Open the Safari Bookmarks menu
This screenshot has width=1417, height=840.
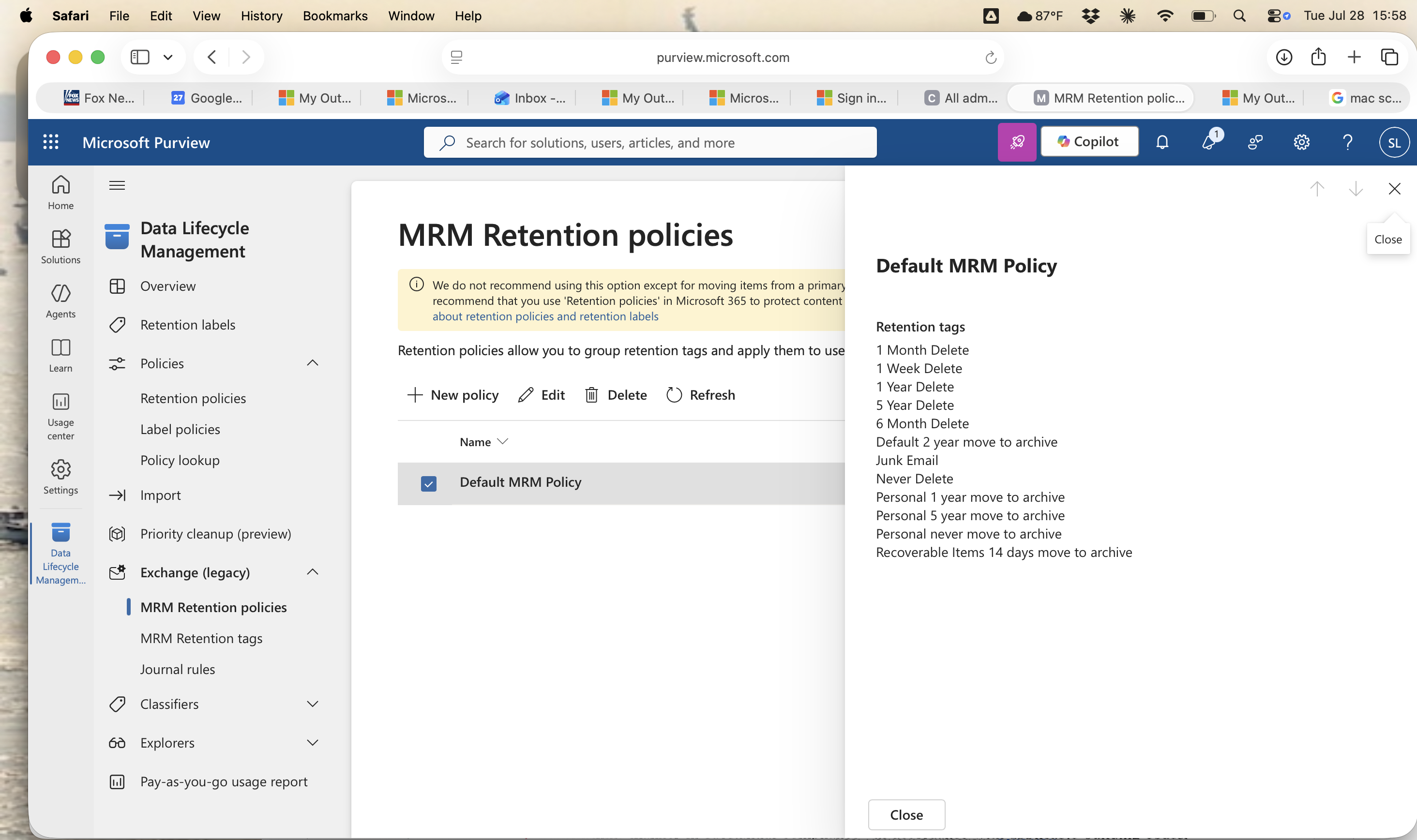pyautogui.click(x=335, y=15)
